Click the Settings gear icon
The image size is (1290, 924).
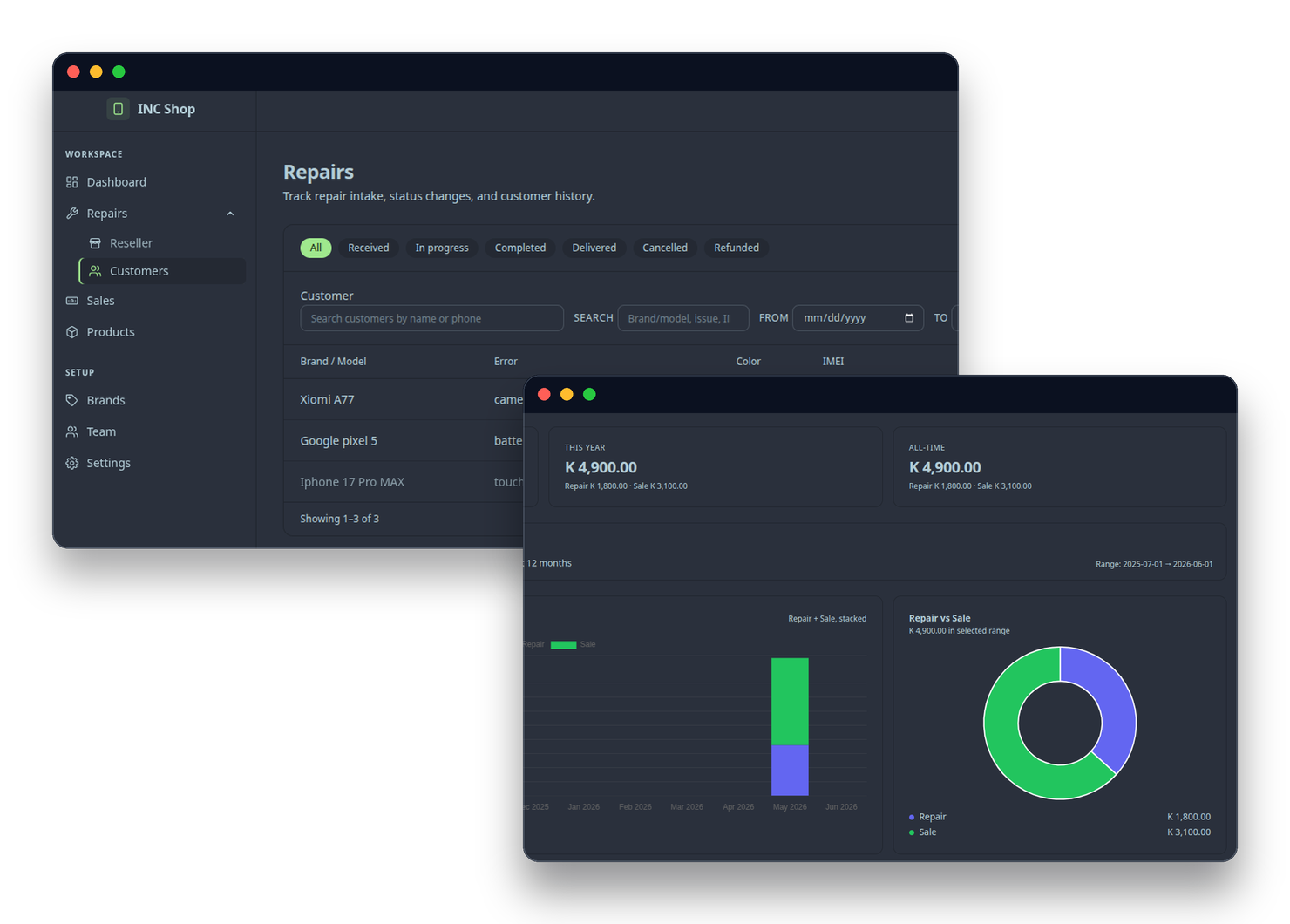[x=72, y=463]
